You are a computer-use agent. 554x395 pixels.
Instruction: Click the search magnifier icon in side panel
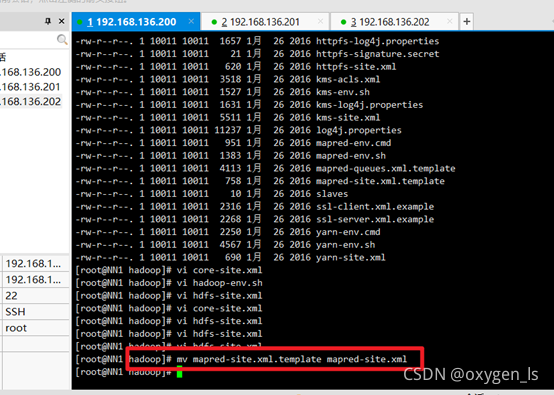coord(62,40)
